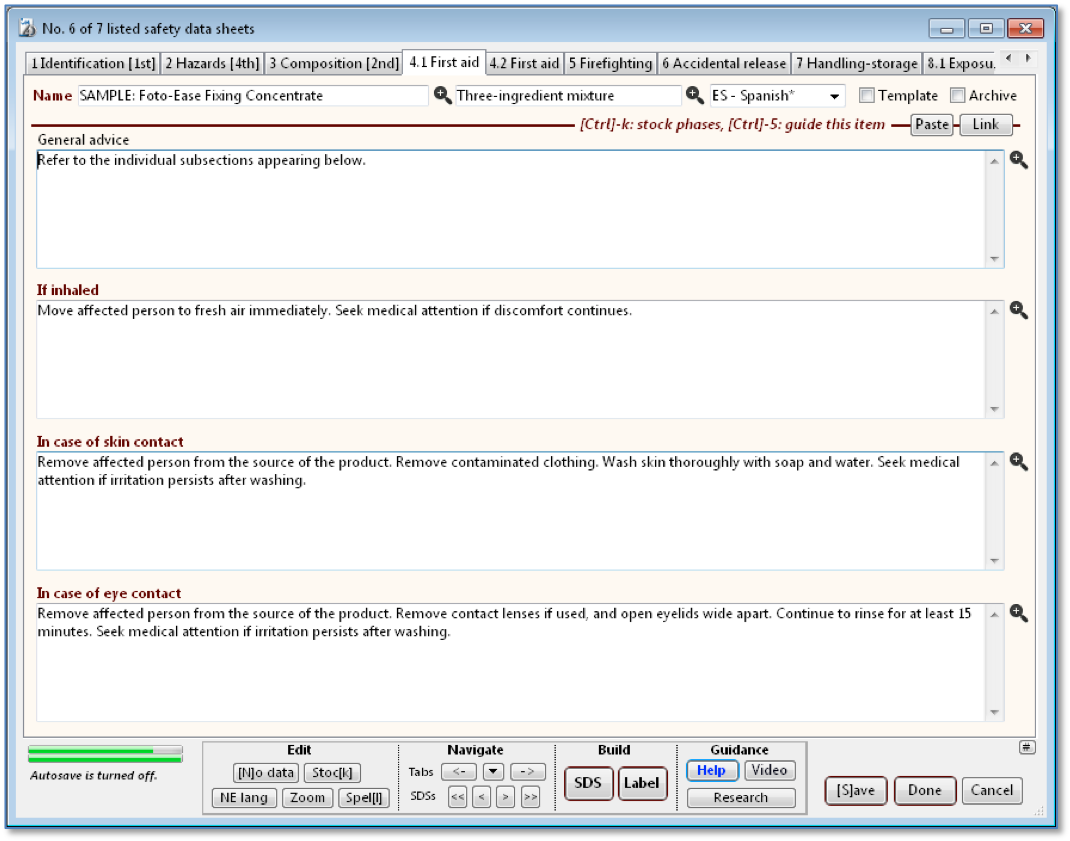Image resolution: width=1070 pixels, height=841 pixels.
Task: Click the 'Autosave is turned off.' text
Action: [93, 775]
